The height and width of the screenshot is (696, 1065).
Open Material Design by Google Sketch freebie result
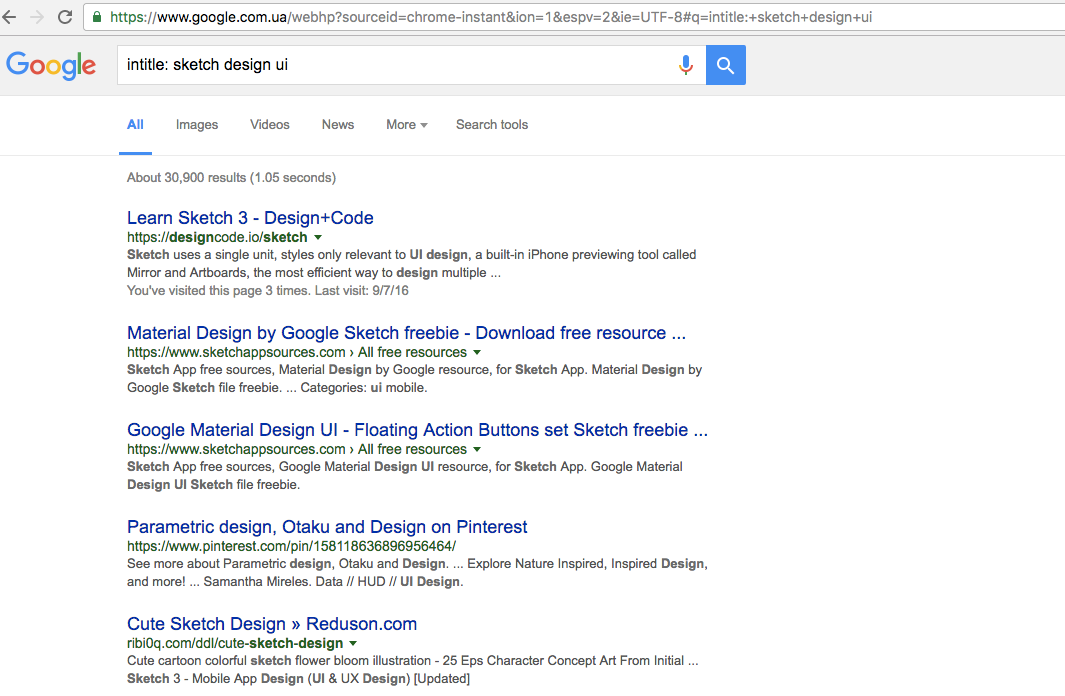tap(406, 333)
